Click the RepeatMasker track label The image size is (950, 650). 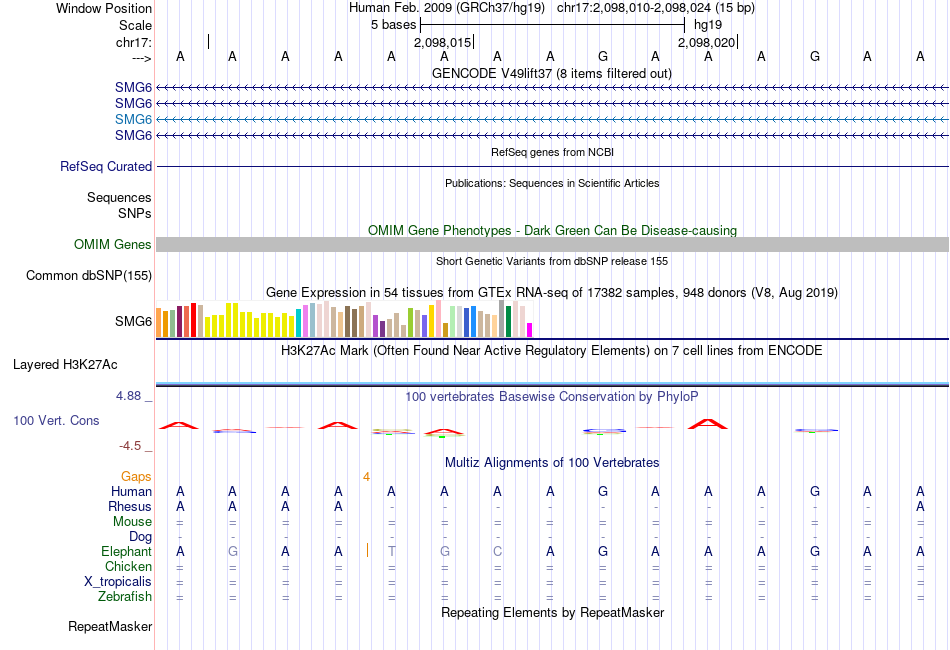point(110,626)
